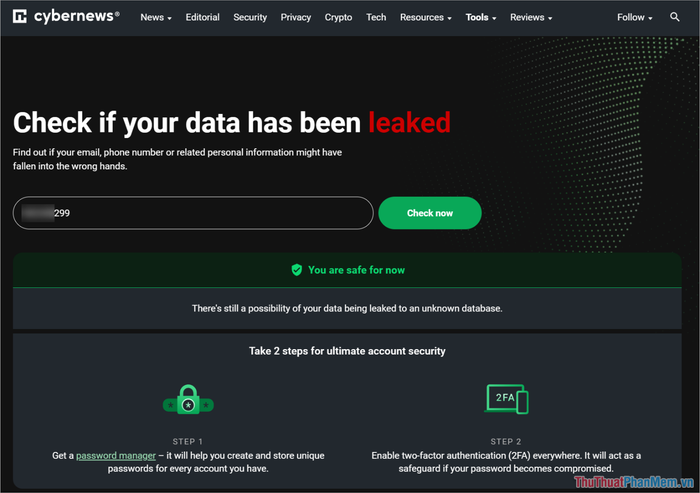Expand the News dropdown menu
This screenshot has width=700, height=493.
coord(155,17)
